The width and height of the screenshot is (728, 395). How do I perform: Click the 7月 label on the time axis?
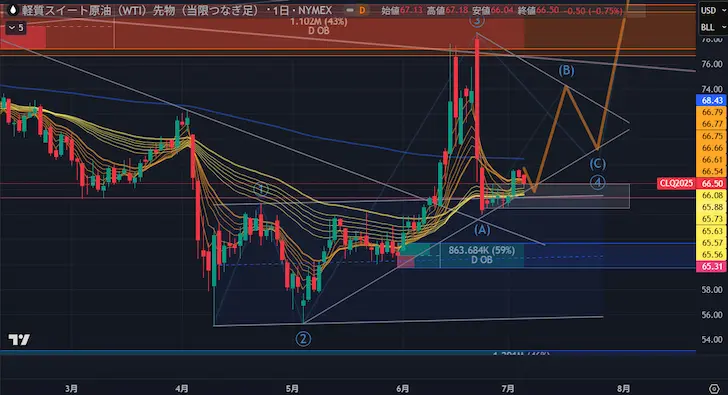pos(508,389)
